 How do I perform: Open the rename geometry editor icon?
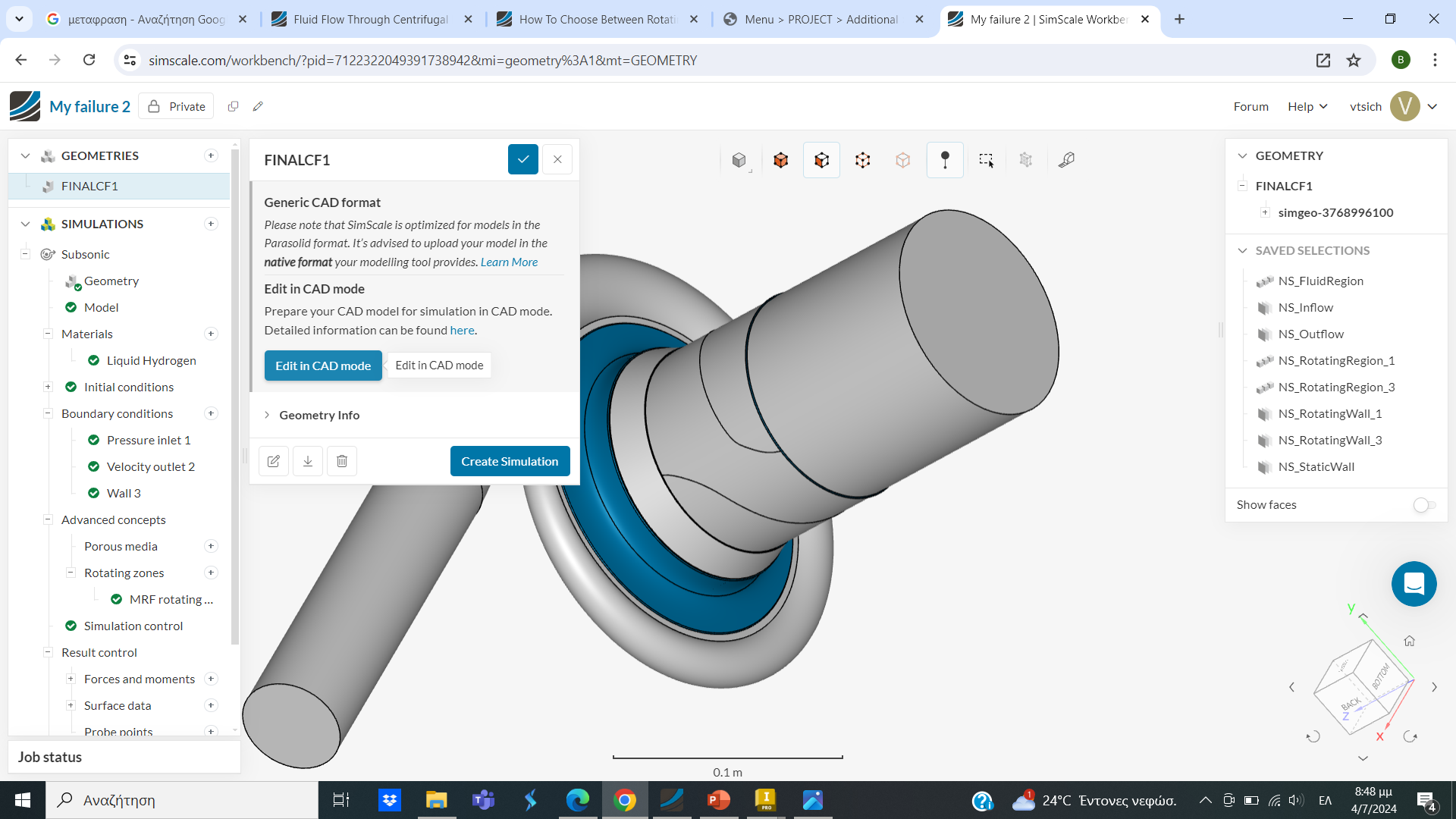pos(273,461)
